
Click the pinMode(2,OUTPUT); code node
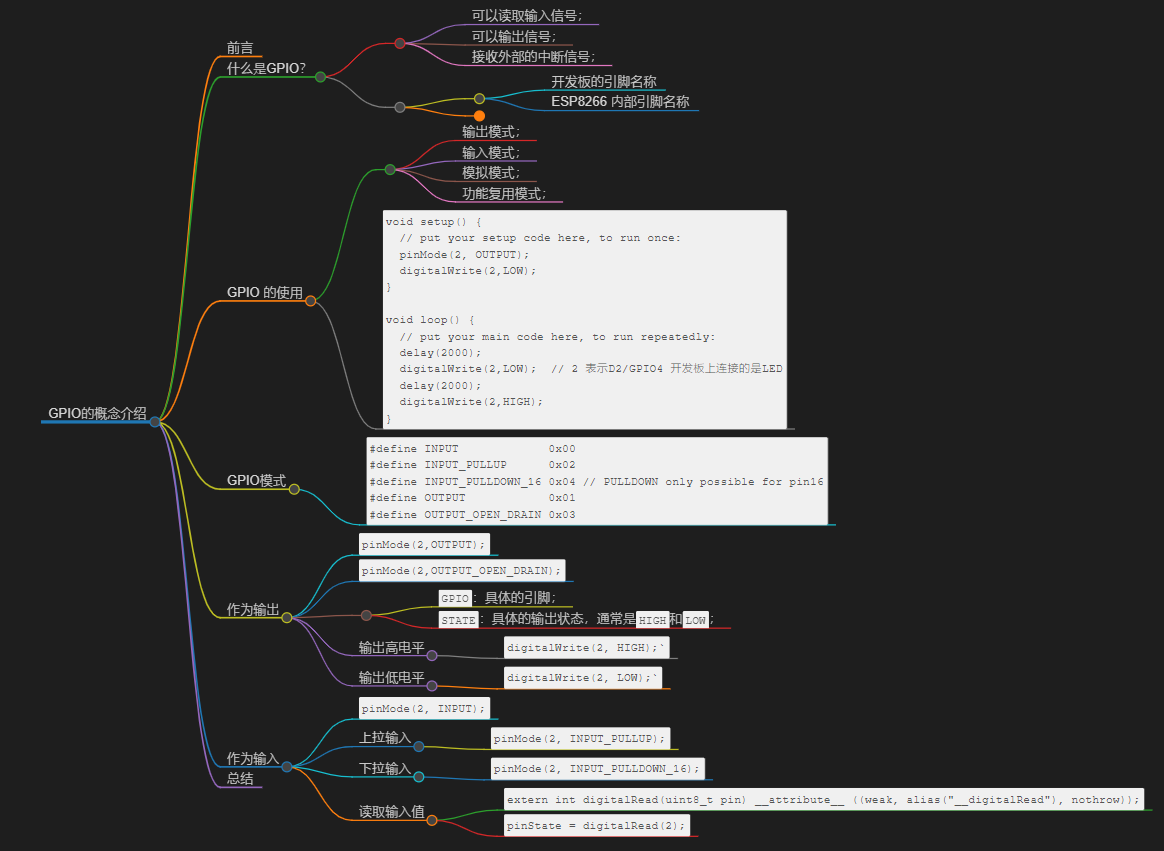coord(424,544)
